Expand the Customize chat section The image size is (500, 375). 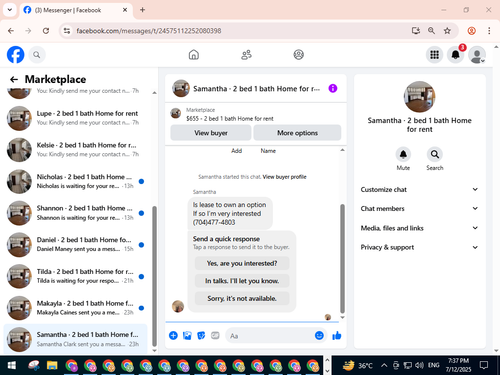click(419, 189)
